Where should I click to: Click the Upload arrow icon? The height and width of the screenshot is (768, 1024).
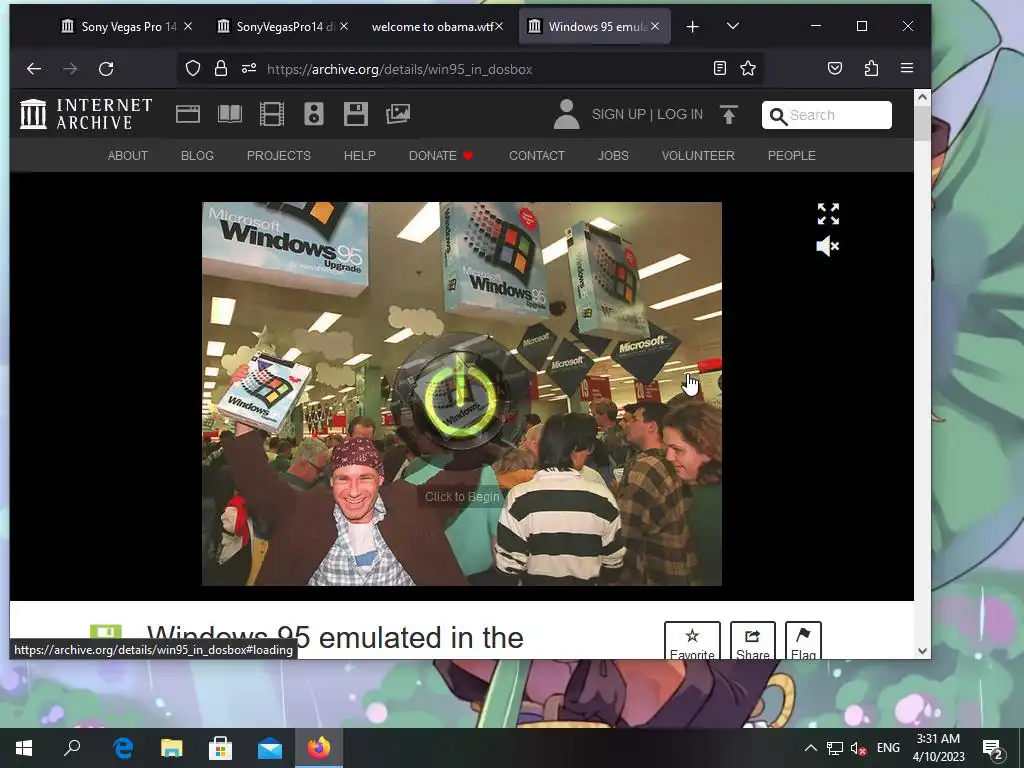(729, 114)
